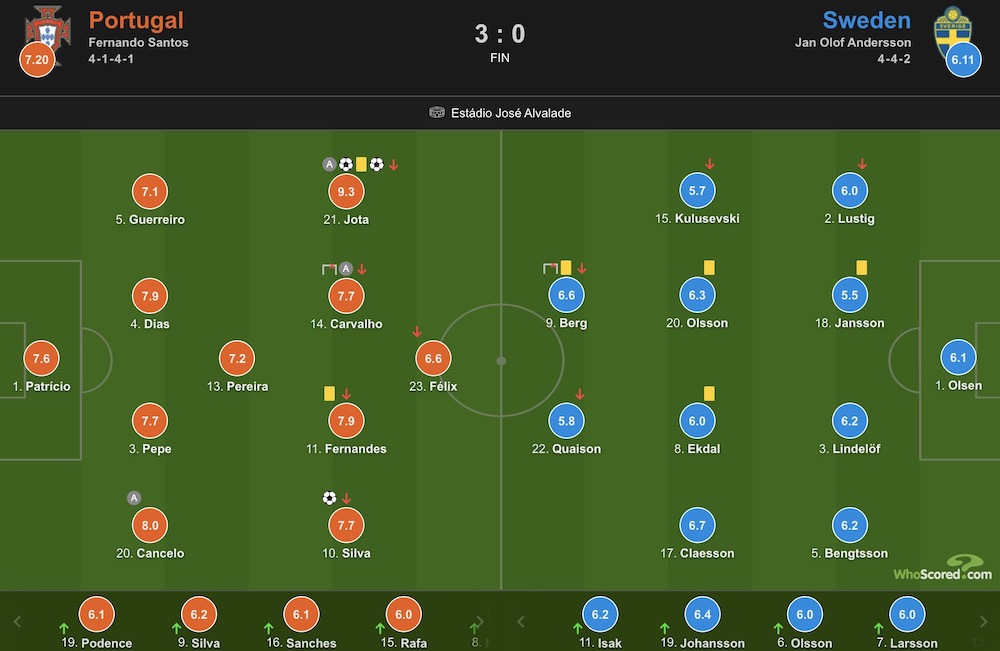
Task: Click the WhoScored.com logo
Action: click(943, 567)
